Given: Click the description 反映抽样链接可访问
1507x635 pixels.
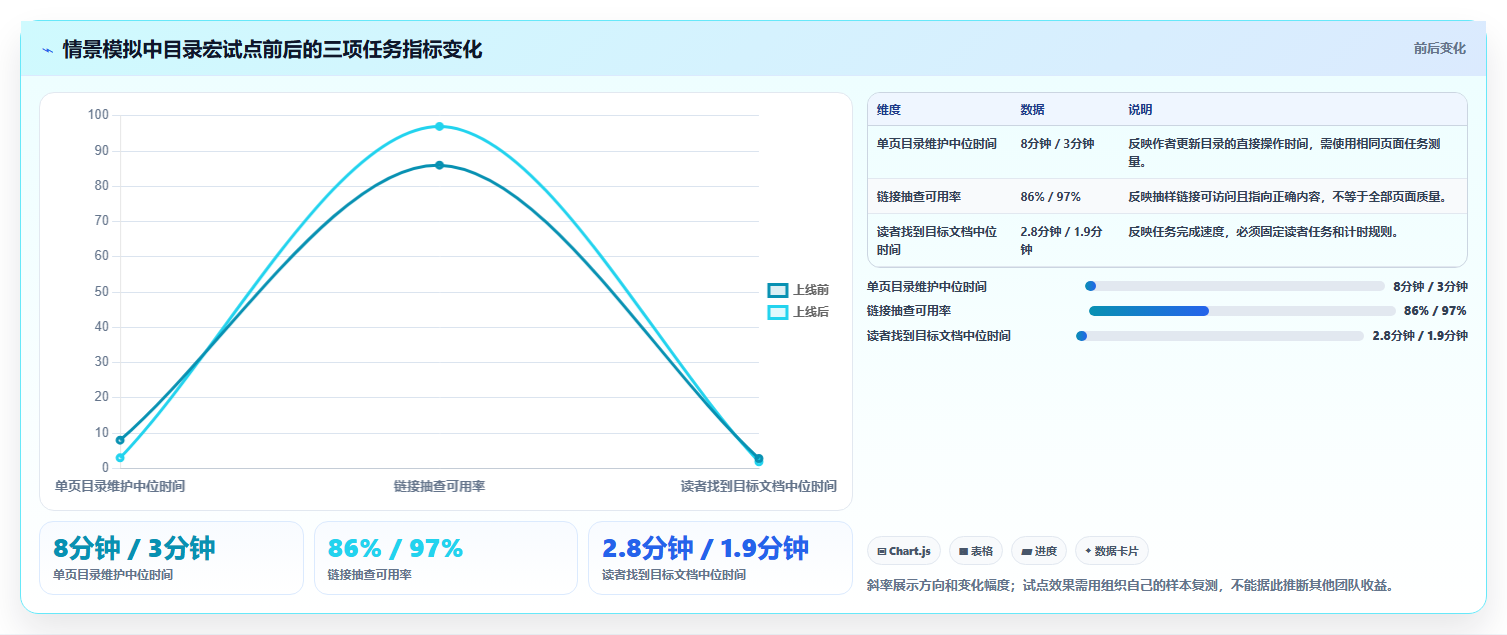Looking at the screenshot, I should pos(1287,197).
